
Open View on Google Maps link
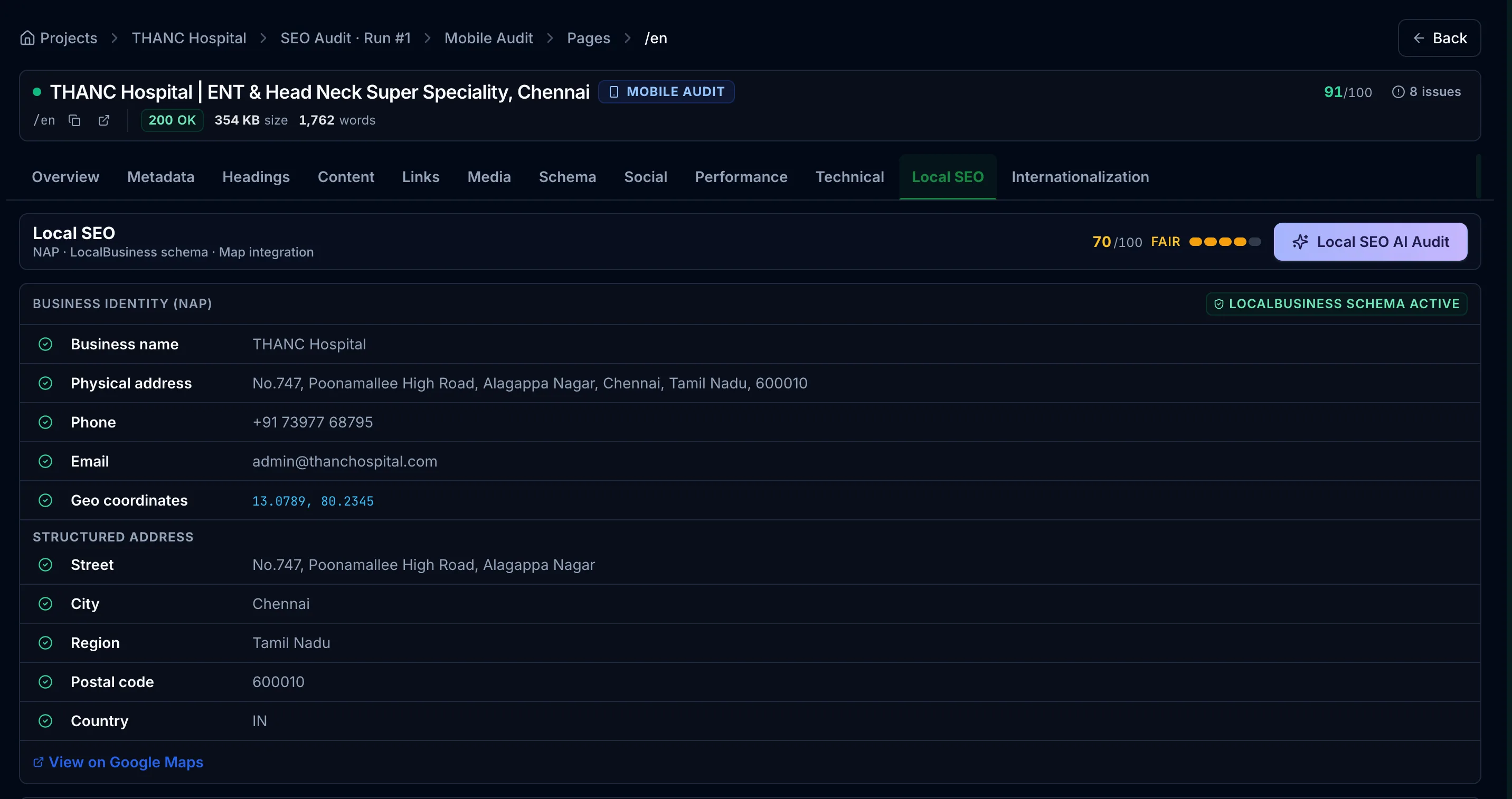coord(118,762)
